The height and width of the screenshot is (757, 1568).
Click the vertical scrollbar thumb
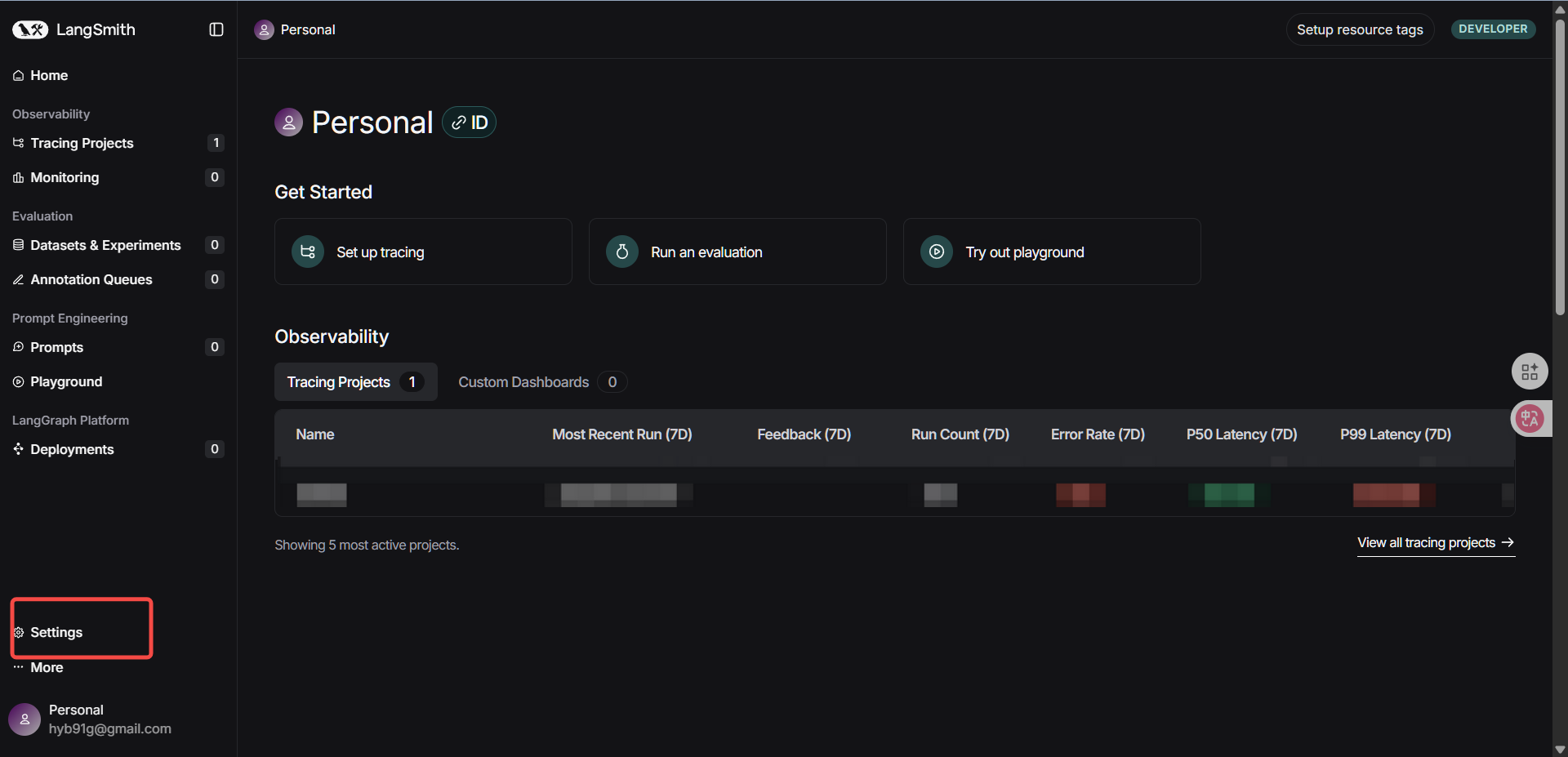[1560, 167]
